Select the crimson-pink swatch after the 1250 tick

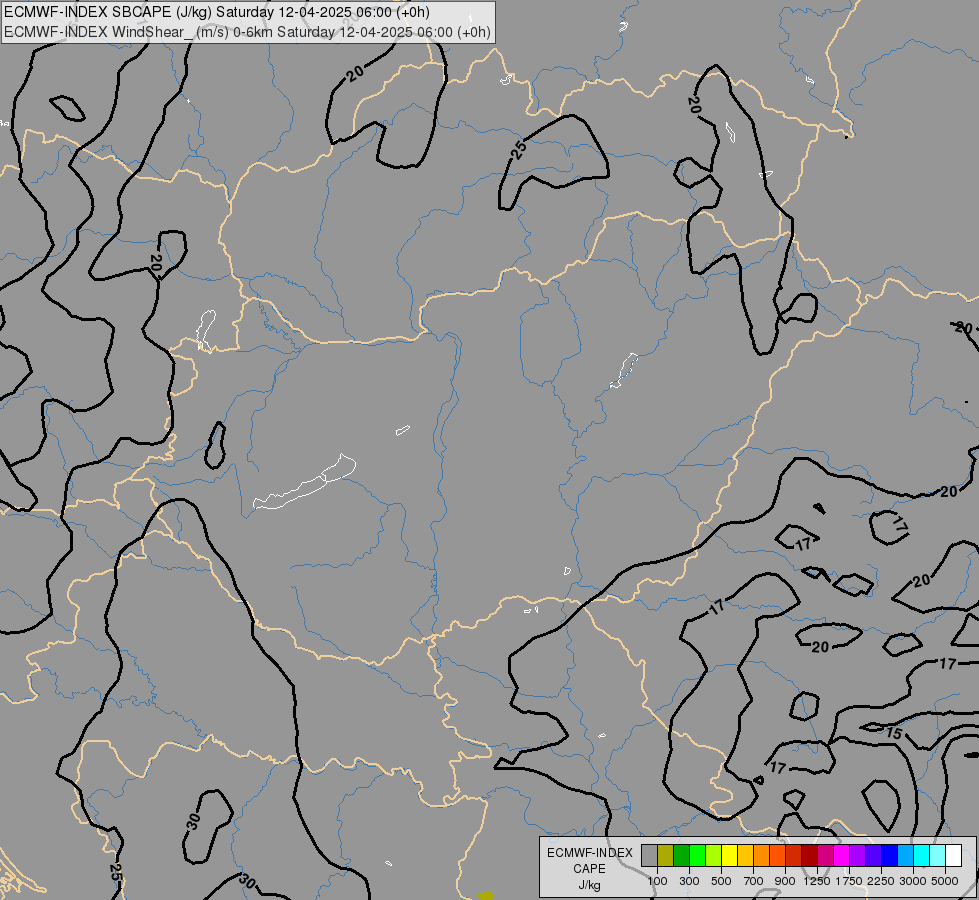tap(825, 855)
